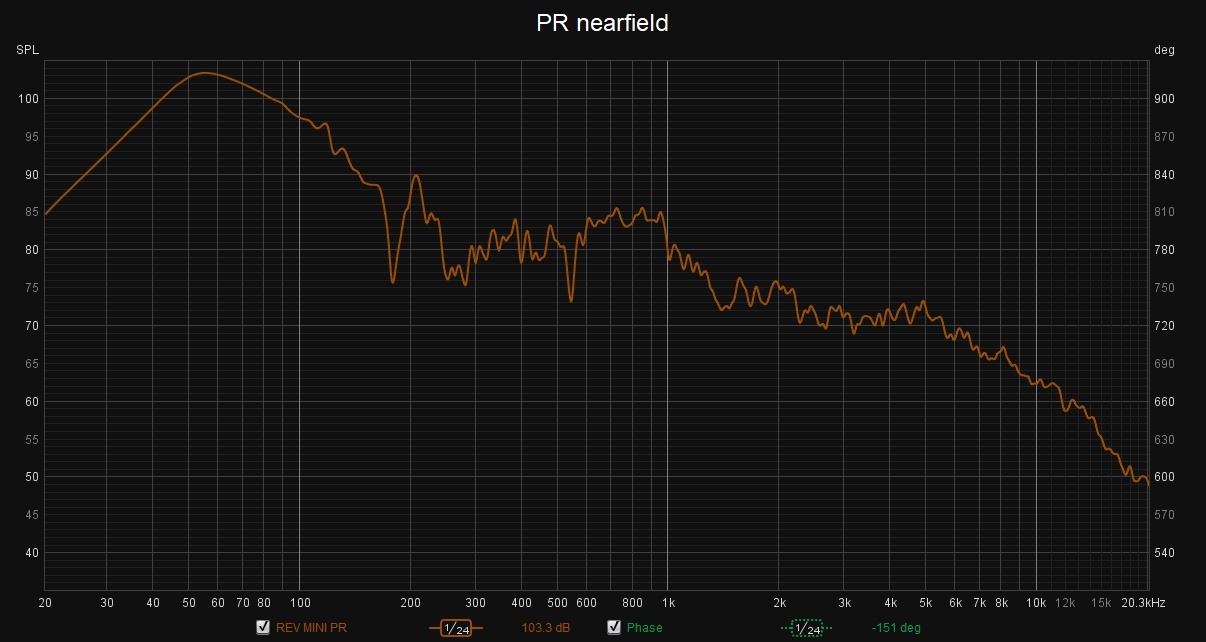Click the 1k frequency axis label
1206x642 pixels.
(669, 603)
